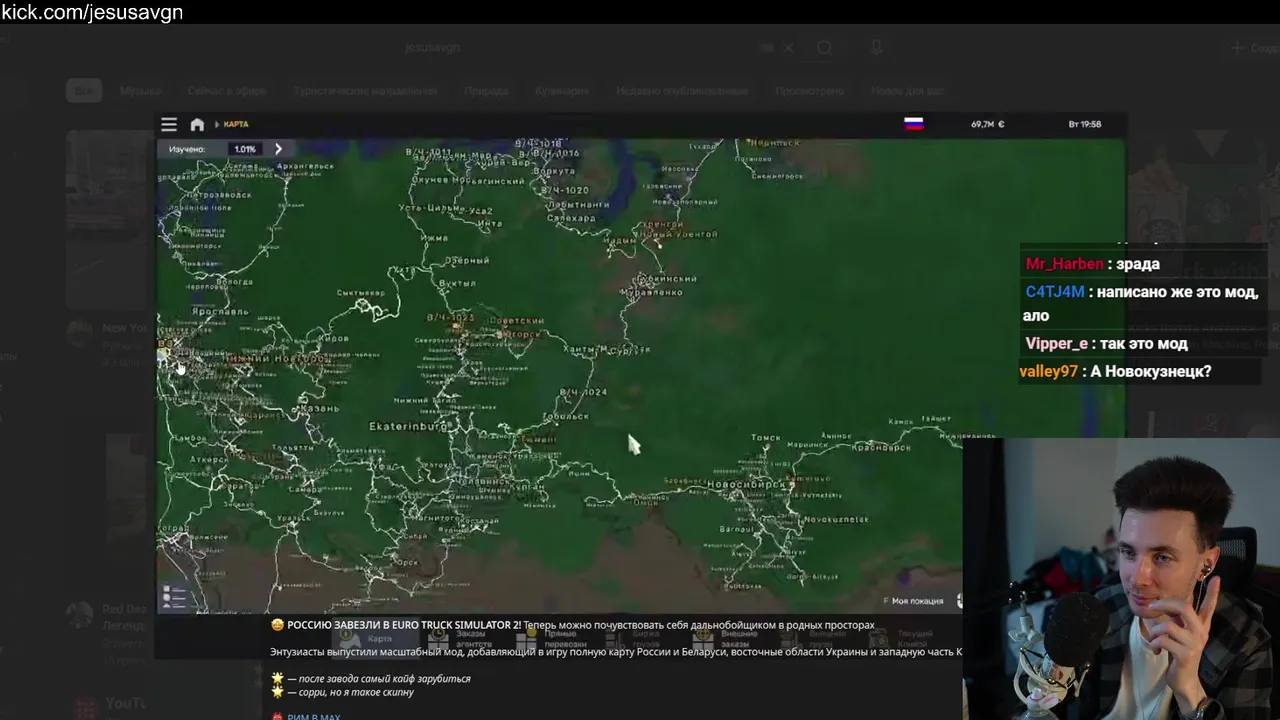Click the Киров city label on the map
Viewport: 1280px width, 720px height.
click(335, 339)
